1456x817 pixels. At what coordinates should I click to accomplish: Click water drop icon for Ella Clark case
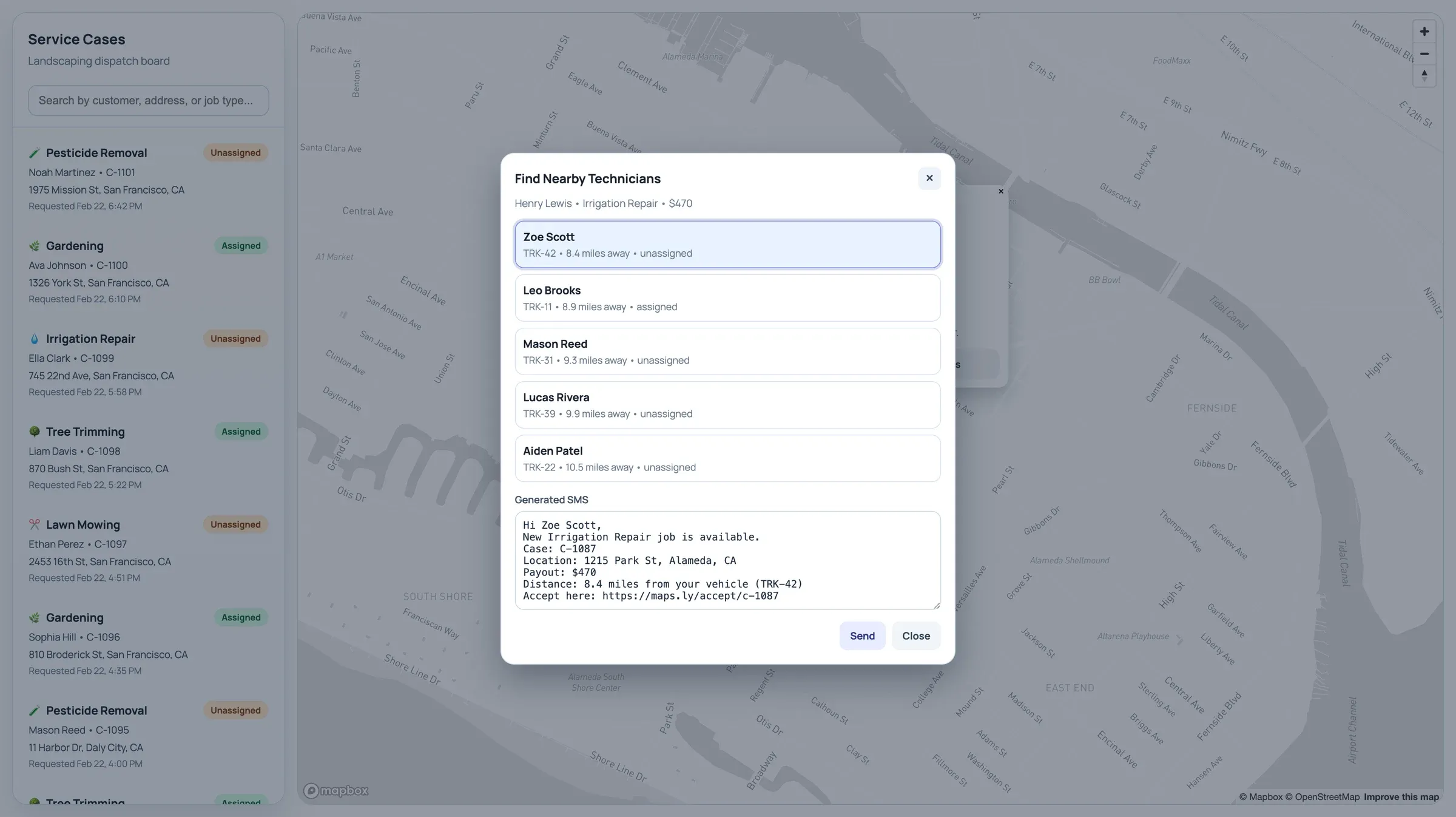[x=35, y=339]
